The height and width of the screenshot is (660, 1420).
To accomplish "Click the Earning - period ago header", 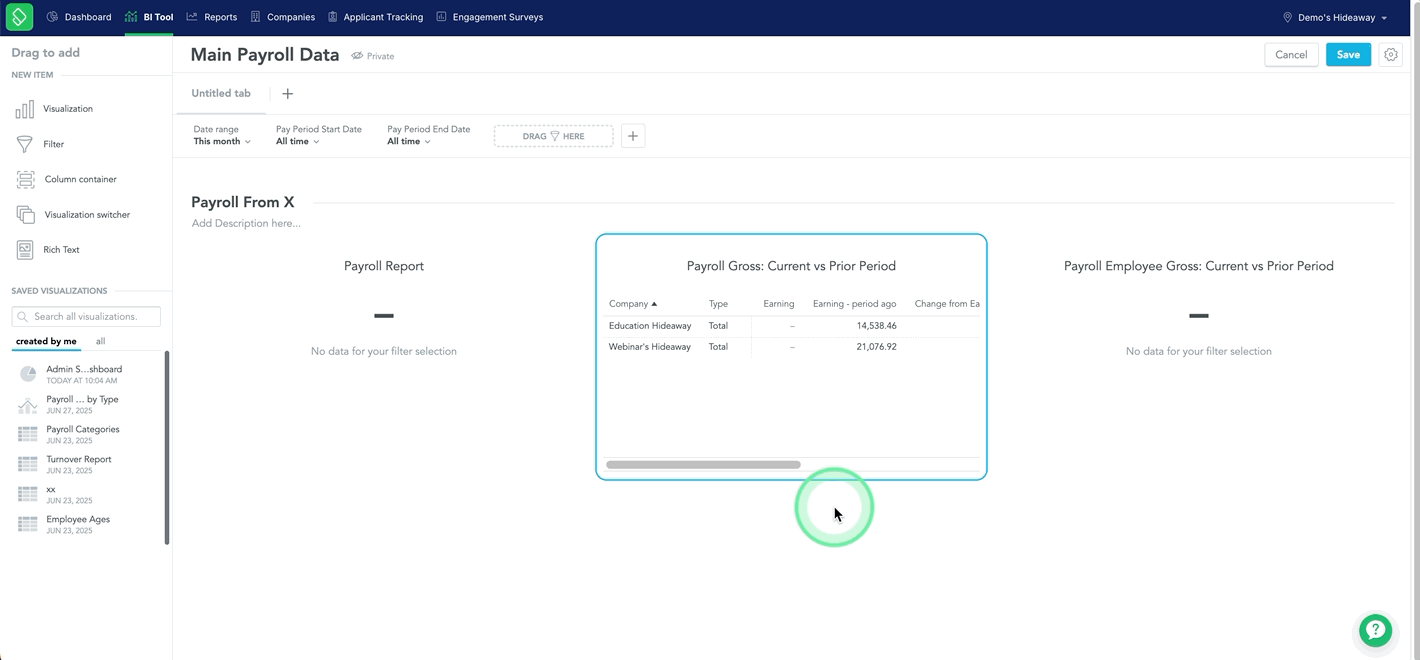I will click(x=854, y=304).
